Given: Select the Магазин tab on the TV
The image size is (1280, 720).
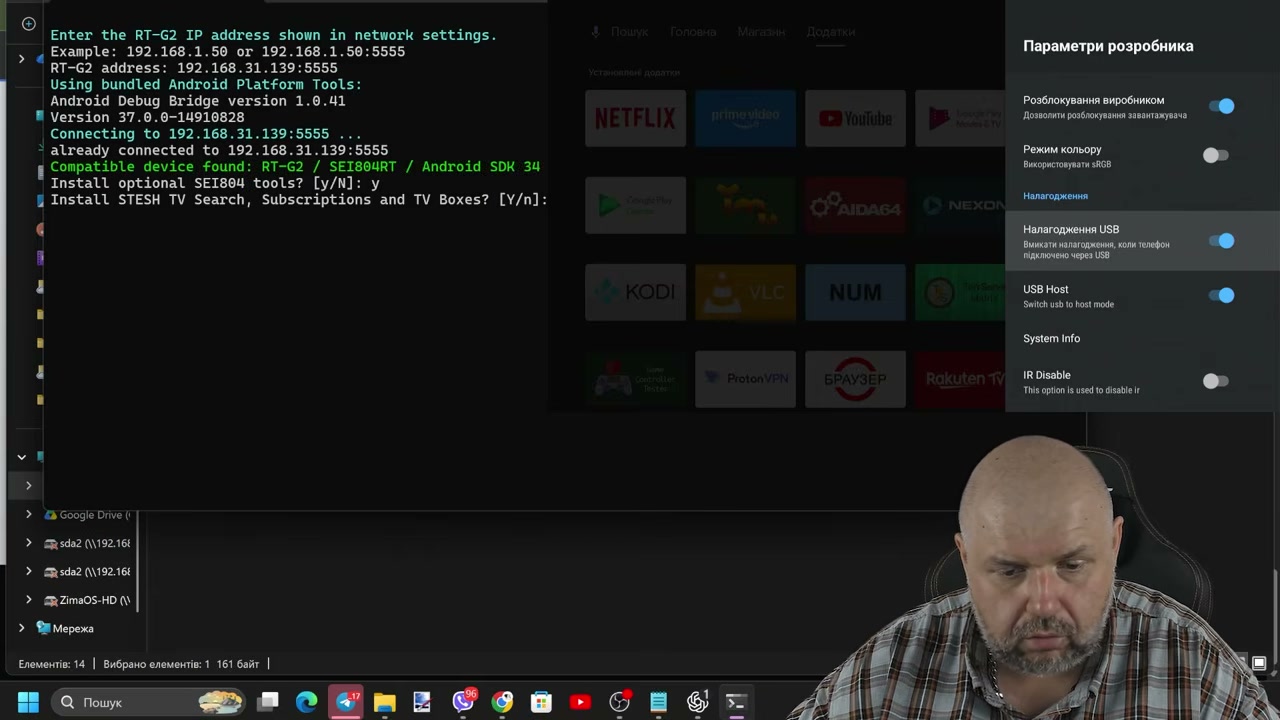Looking at the screenshot, I should pos(761,32).
